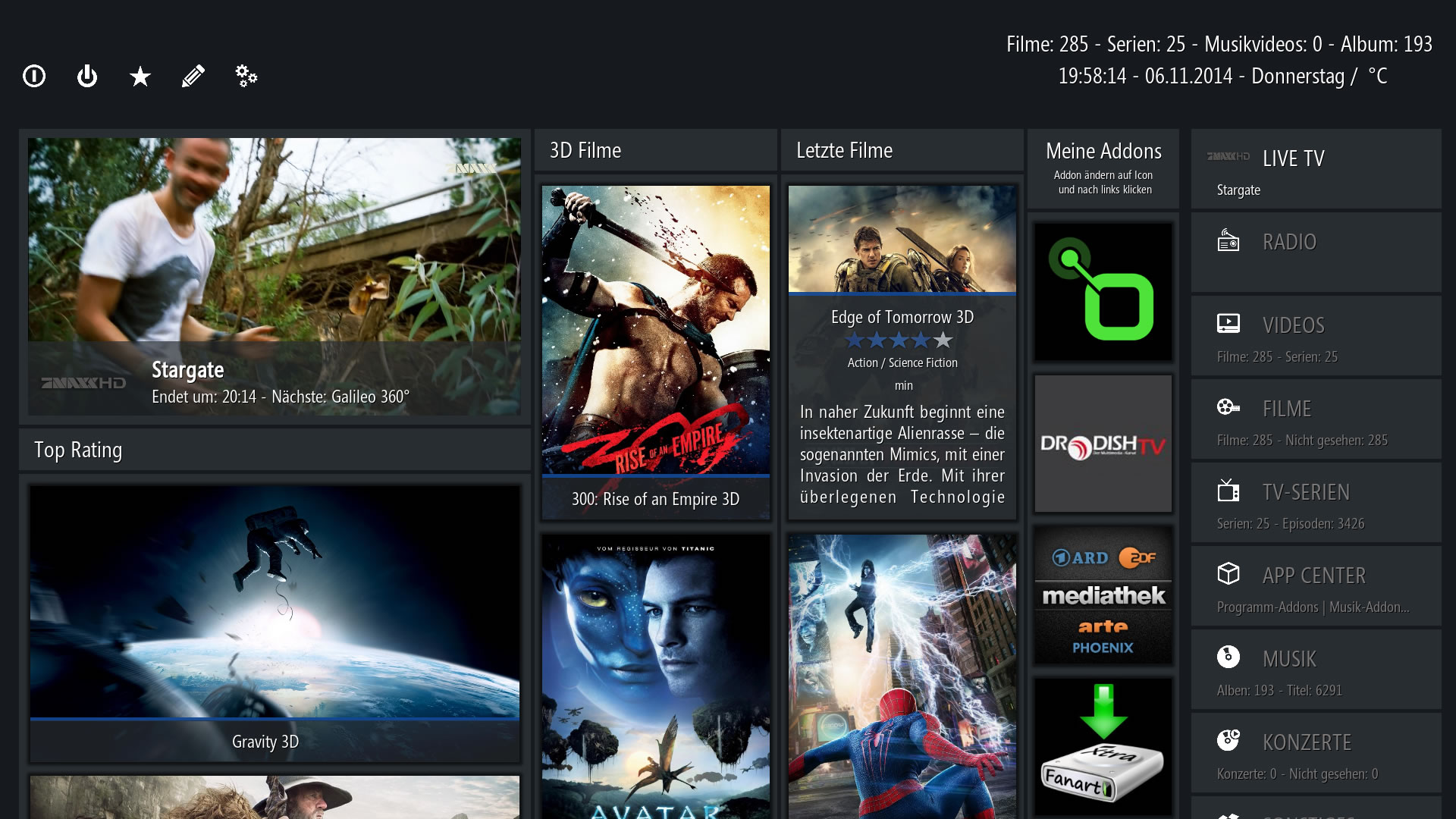Open the ARD ZDF Mediathek addon
1456x819 pixels.
[x=1103, y=595]
